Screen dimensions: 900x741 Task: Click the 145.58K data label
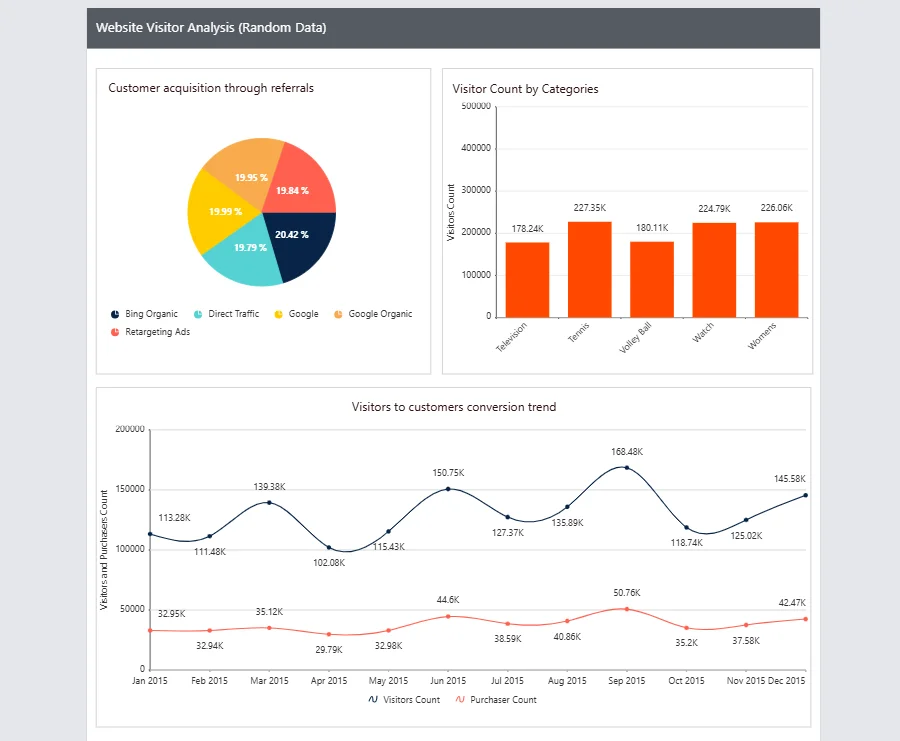click(x=789, y=479)
